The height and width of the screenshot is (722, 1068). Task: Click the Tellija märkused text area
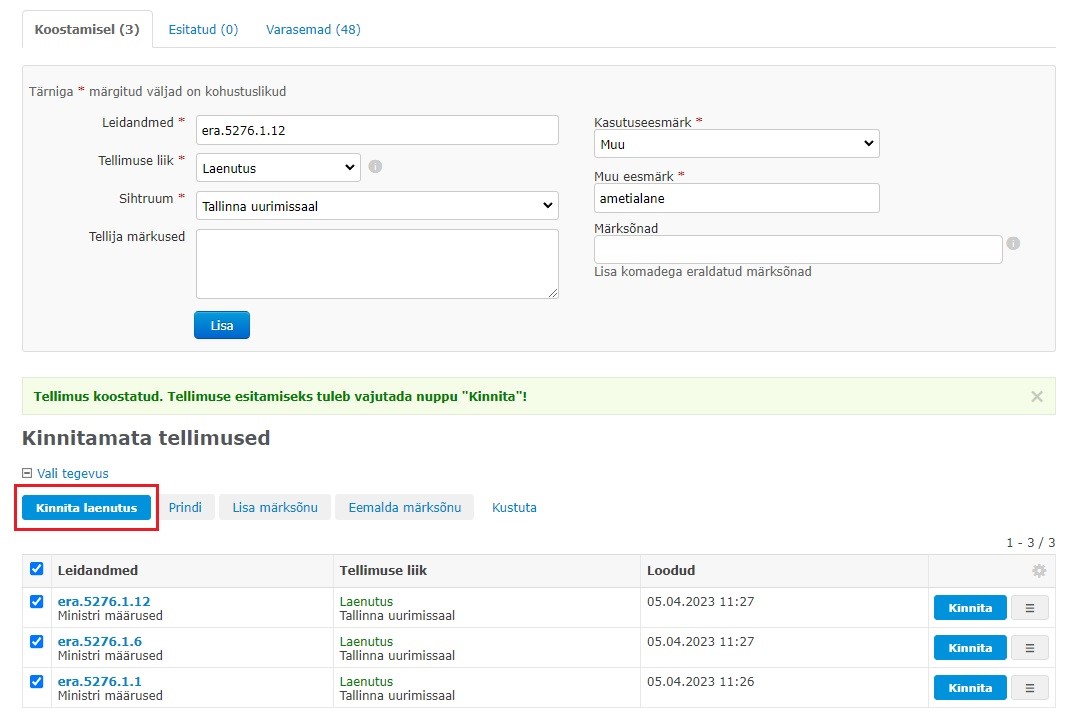click(x=377, y=264)
